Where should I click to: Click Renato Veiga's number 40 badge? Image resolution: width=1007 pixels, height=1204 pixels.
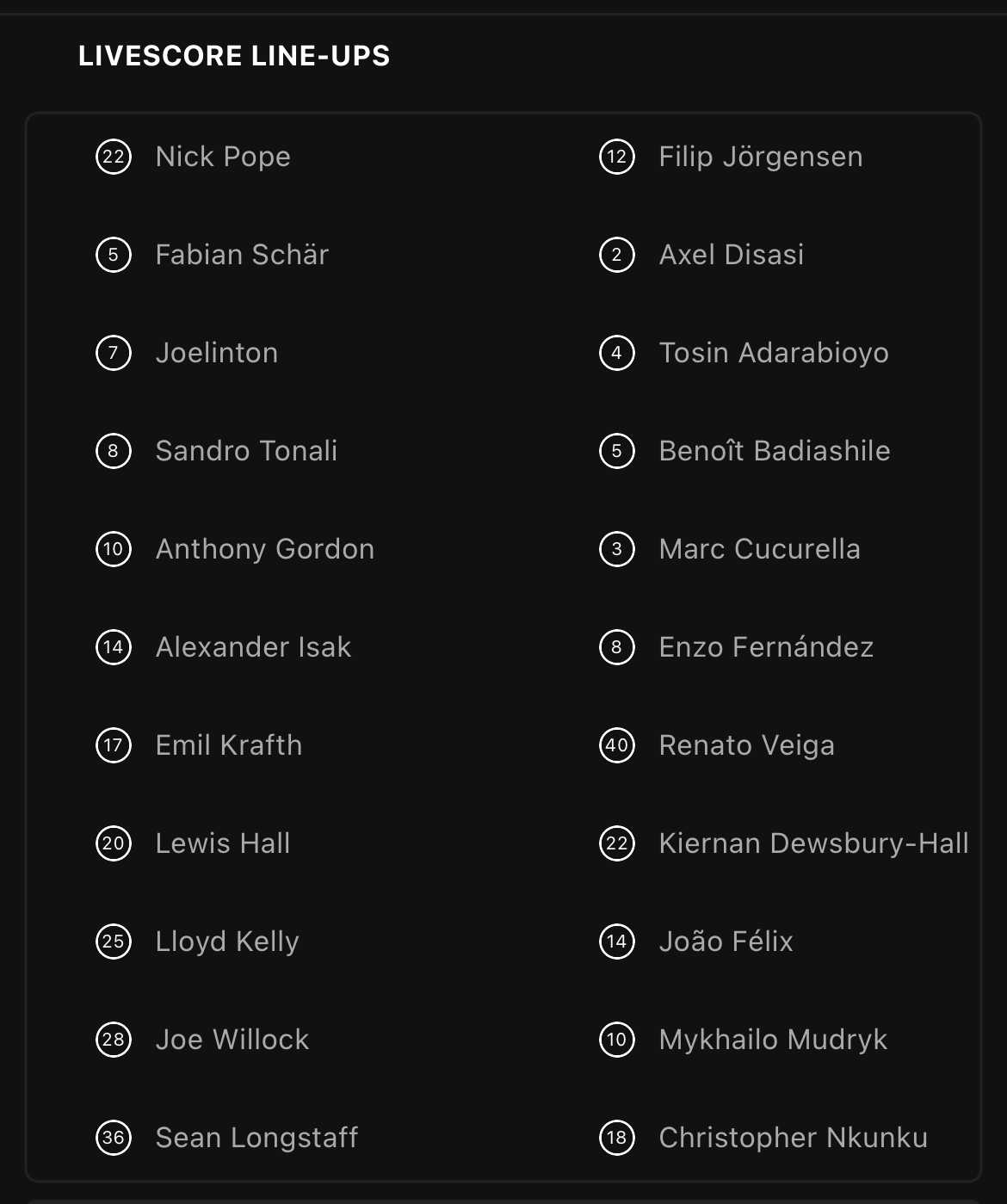tap(617, 745)
